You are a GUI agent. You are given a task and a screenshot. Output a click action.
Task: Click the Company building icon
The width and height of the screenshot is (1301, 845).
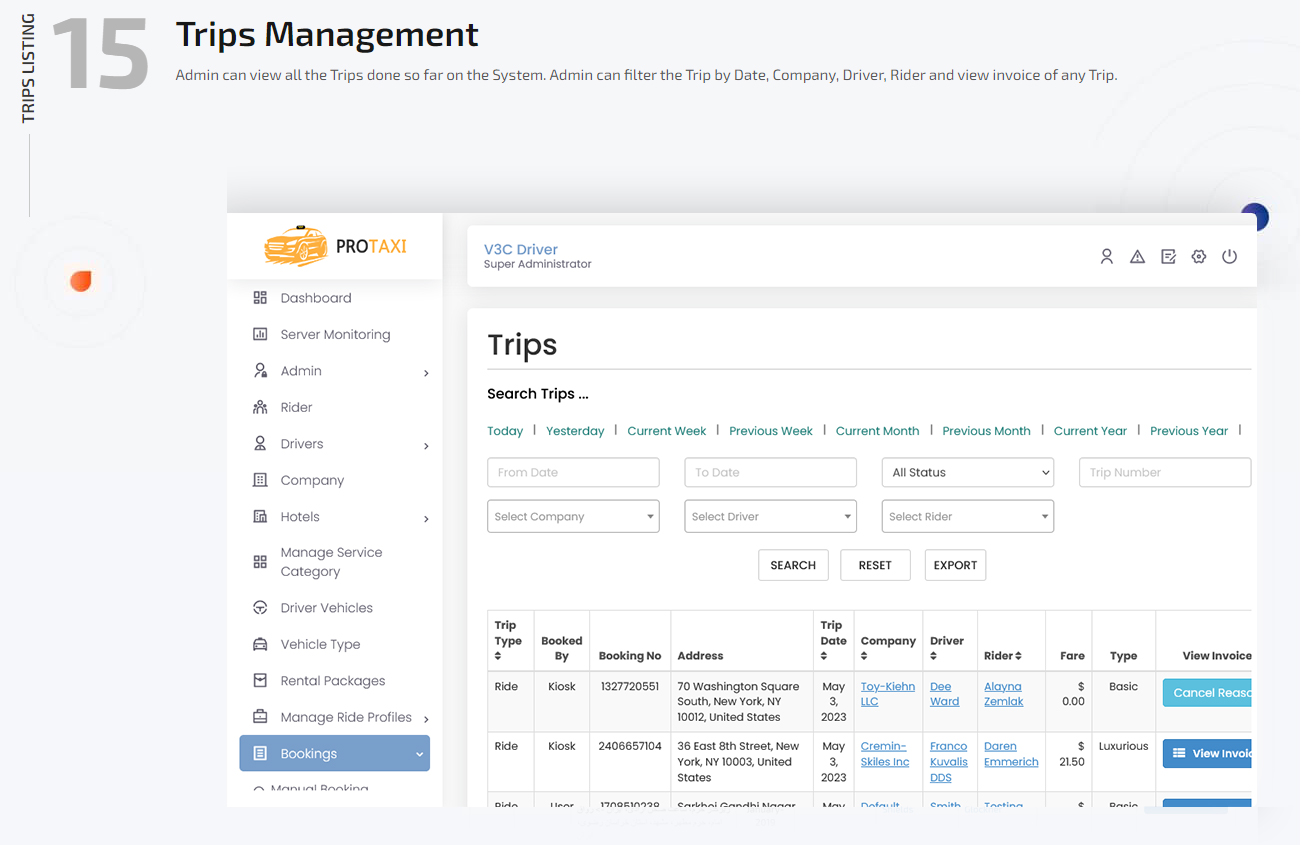260,480
